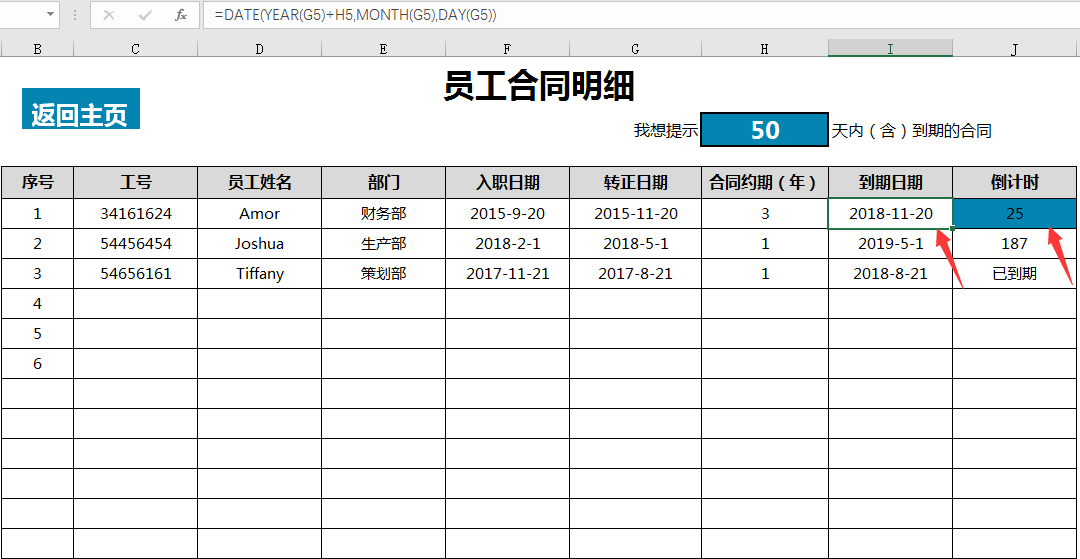Click the 合同约期（年） header cell
The height and width of the screenshot is (559, 1080).
click(765, 182)
